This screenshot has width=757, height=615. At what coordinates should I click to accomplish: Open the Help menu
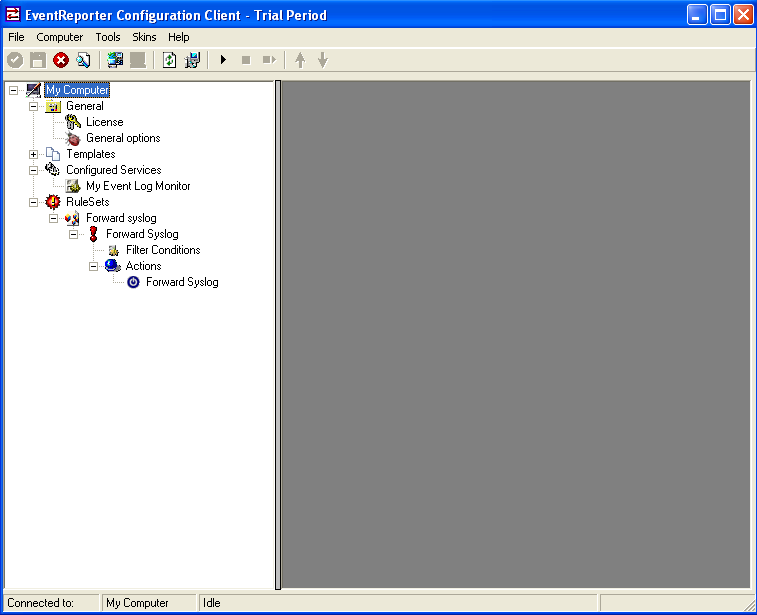coord(179,37)
